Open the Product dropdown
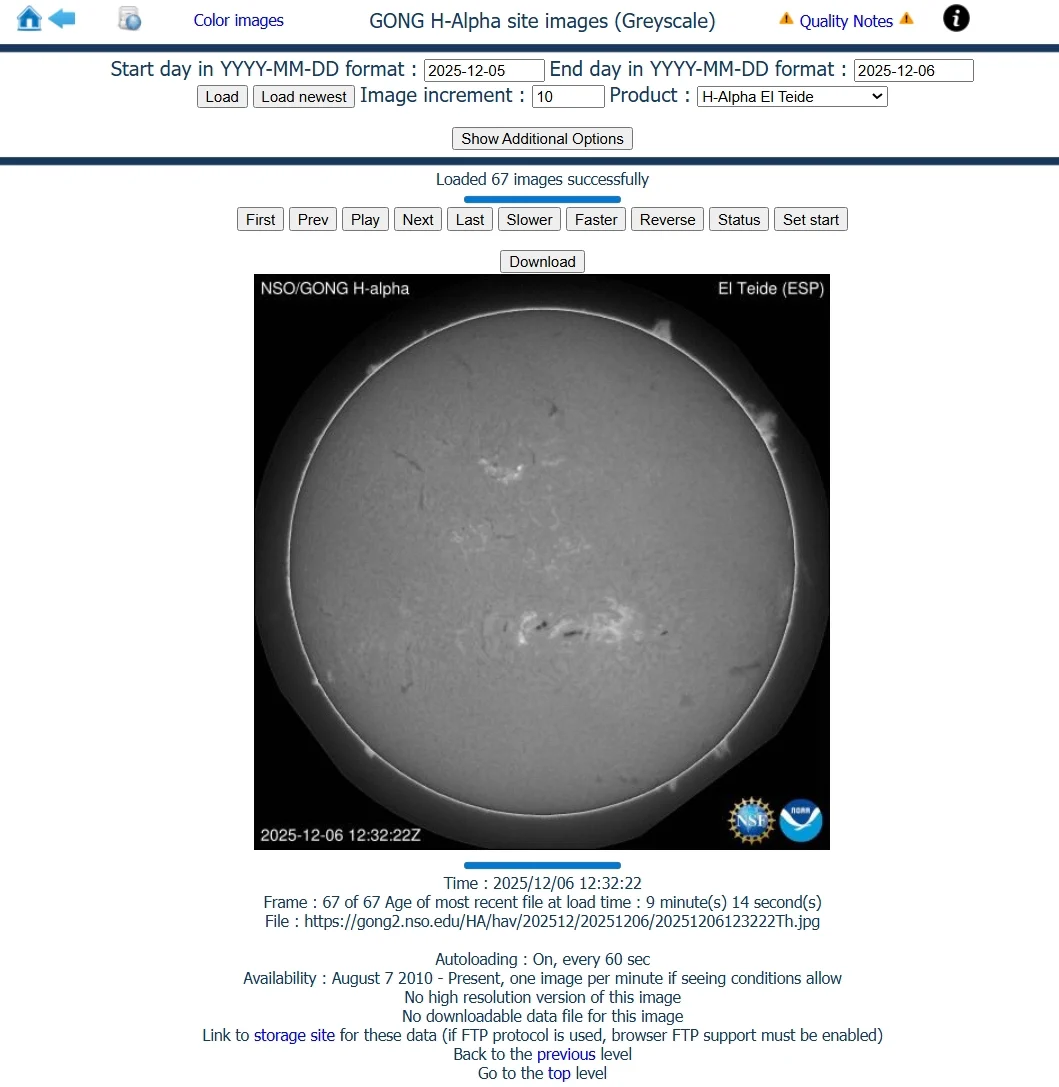 (x=791, y=97)
